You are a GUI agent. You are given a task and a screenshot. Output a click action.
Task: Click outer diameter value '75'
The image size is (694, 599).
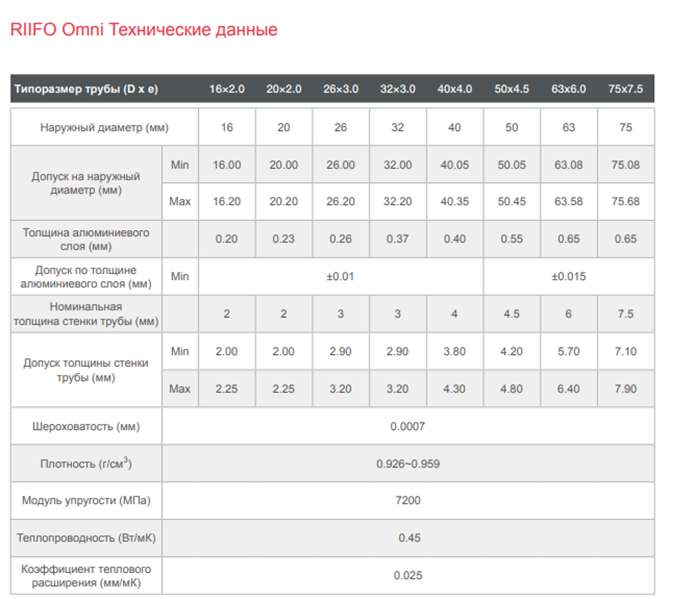[x=625, y=128]
